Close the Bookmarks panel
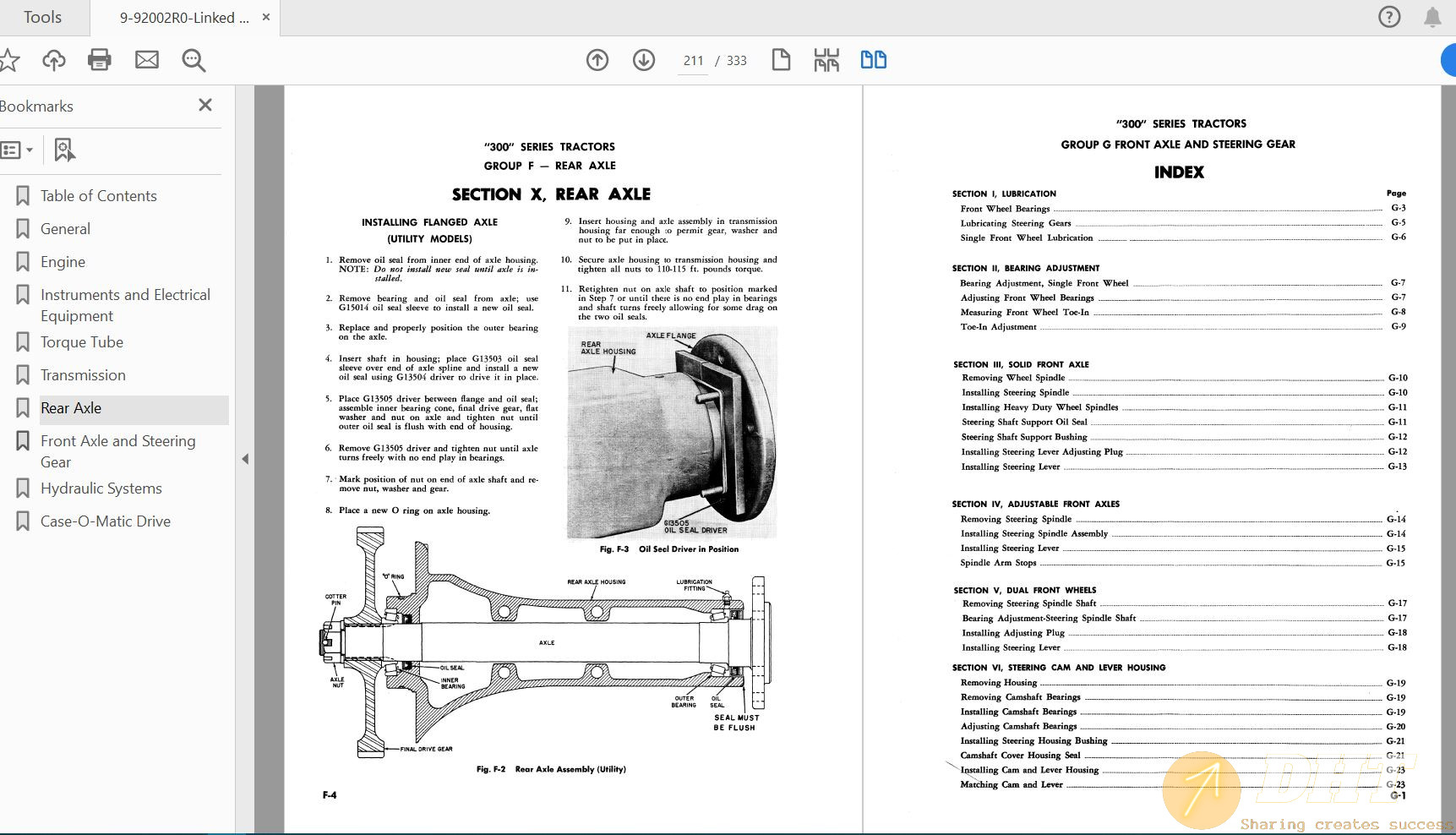Image resolution: width=1456 pixels, height=835 pixels. (x=204, y=105)
